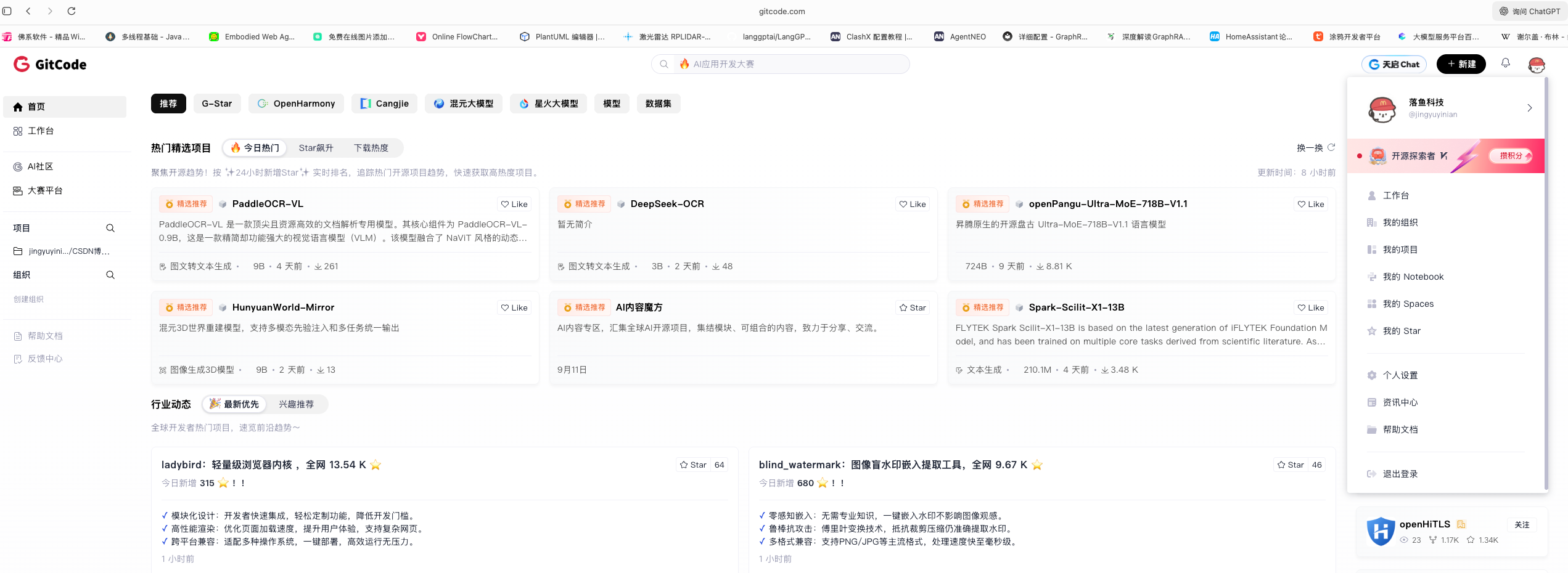Click the GitCode logo

tap(49, 64)
